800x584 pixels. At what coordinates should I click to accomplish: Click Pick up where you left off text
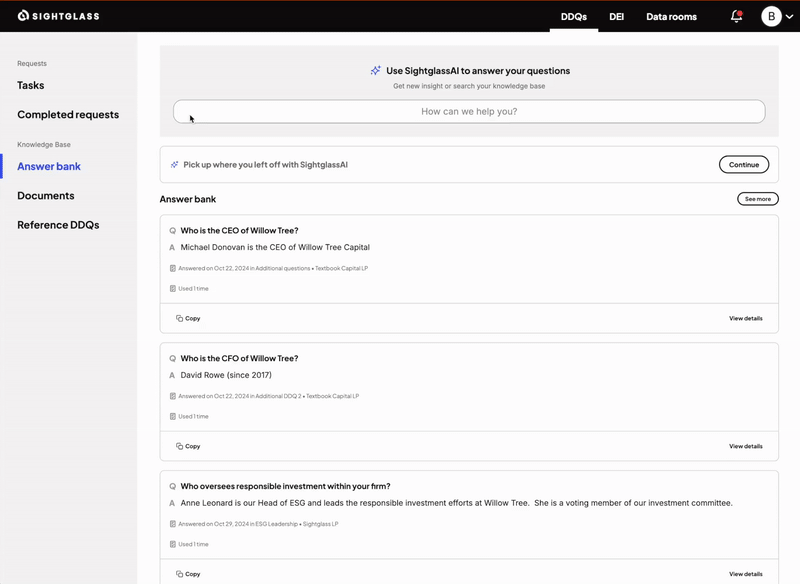[x=265, y=165]
